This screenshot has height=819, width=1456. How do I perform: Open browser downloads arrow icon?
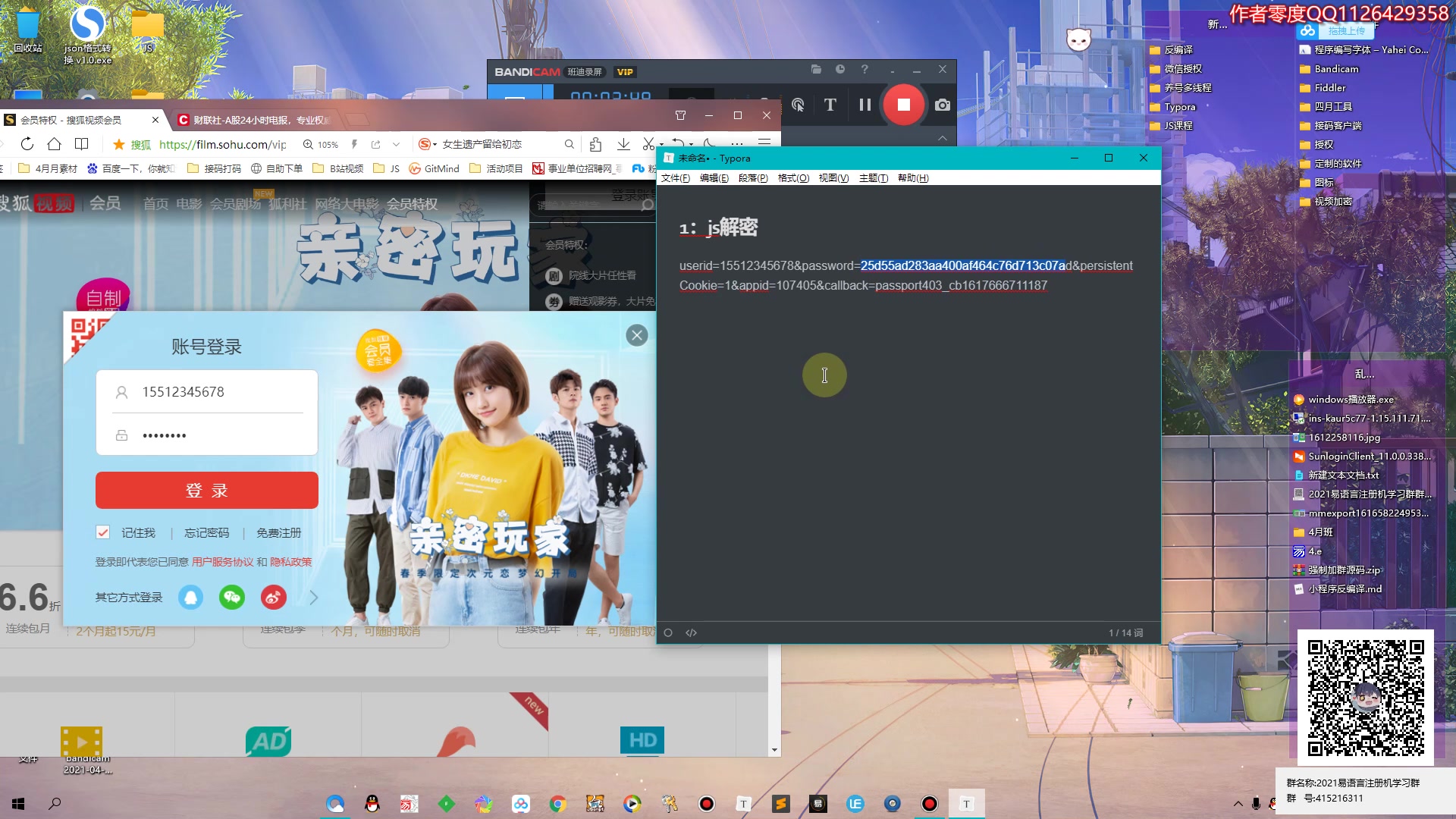(x=623, y=144)
